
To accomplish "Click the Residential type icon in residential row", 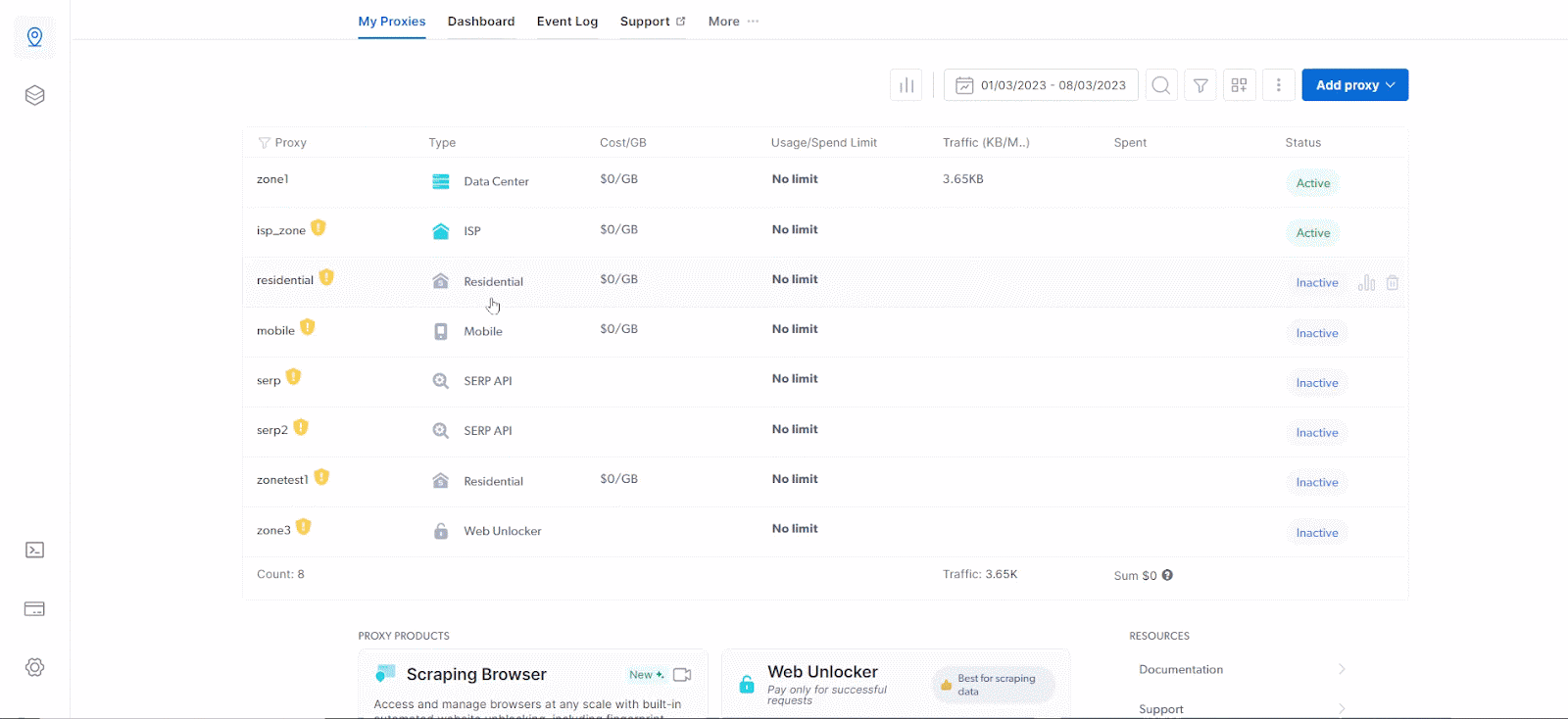I will (441, 281).
